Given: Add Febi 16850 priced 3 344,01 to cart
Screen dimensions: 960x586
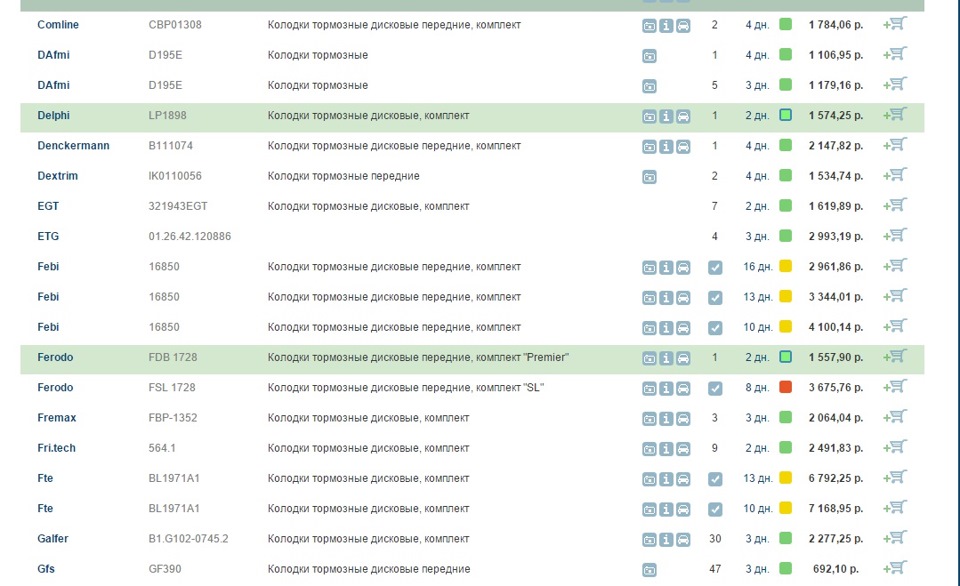Looking at the screenshot, I should pos(894,296).
